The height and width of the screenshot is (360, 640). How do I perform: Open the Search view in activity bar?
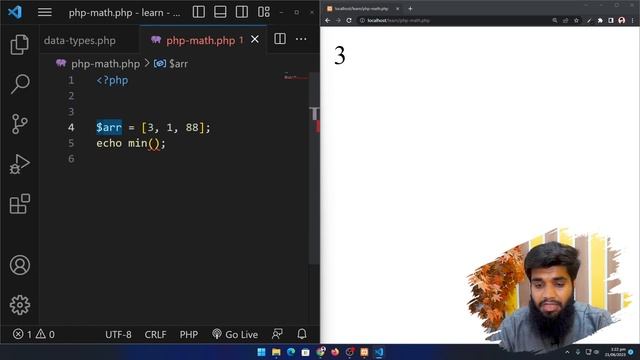click(x=19, y=84)
